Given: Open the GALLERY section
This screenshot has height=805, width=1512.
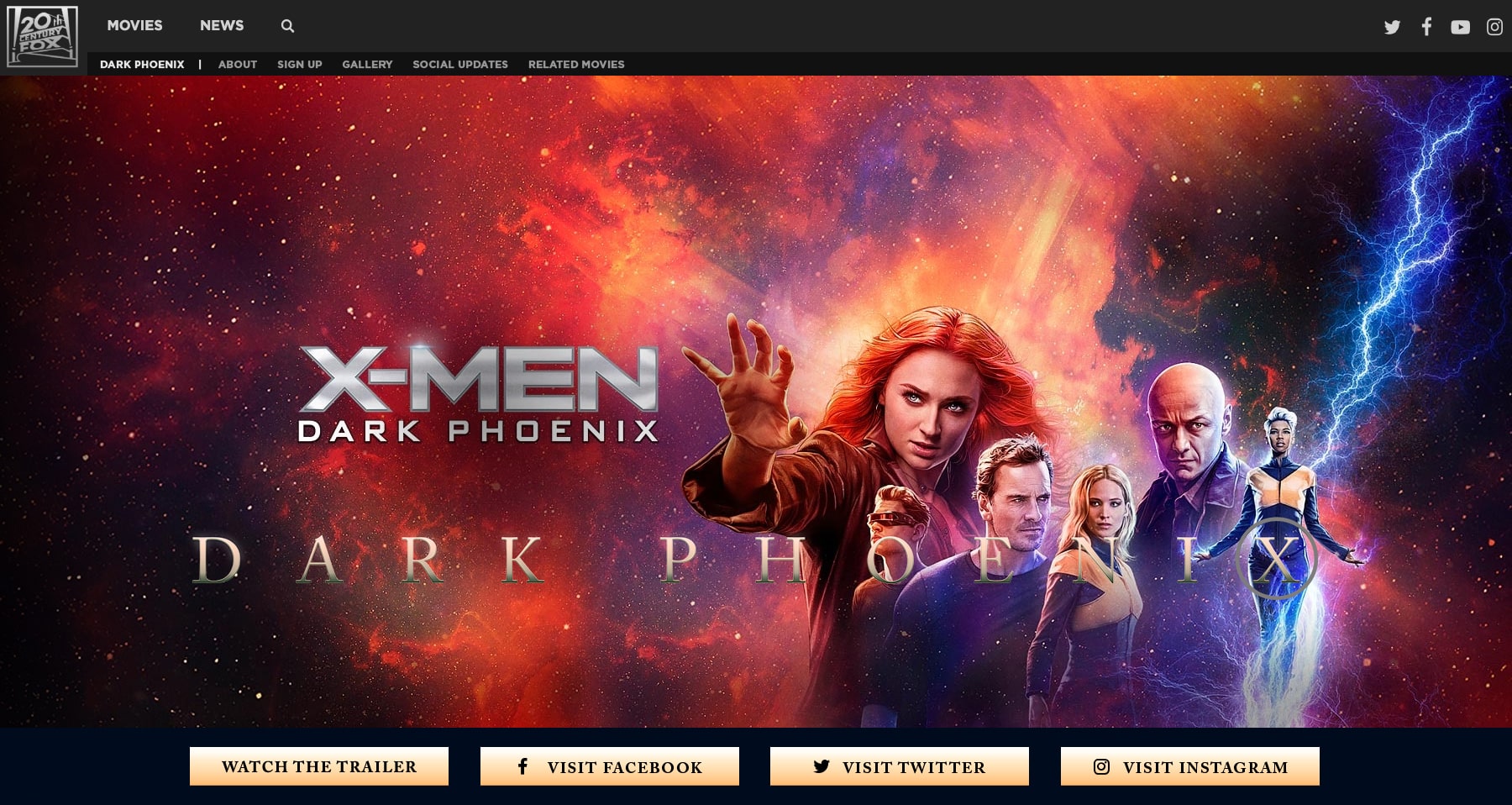Looking at the screenshot, I should tap(367, 64).
